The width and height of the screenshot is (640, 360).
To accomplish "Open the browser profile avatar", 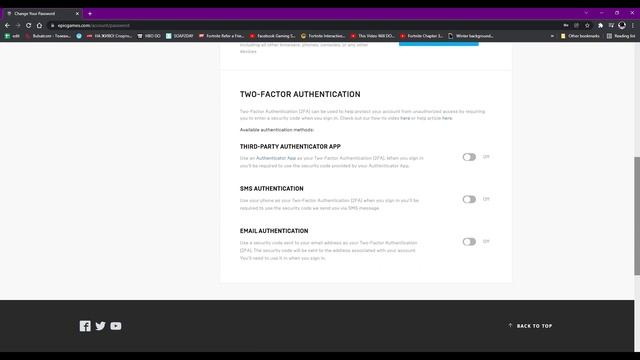I will tap(622, 25).
